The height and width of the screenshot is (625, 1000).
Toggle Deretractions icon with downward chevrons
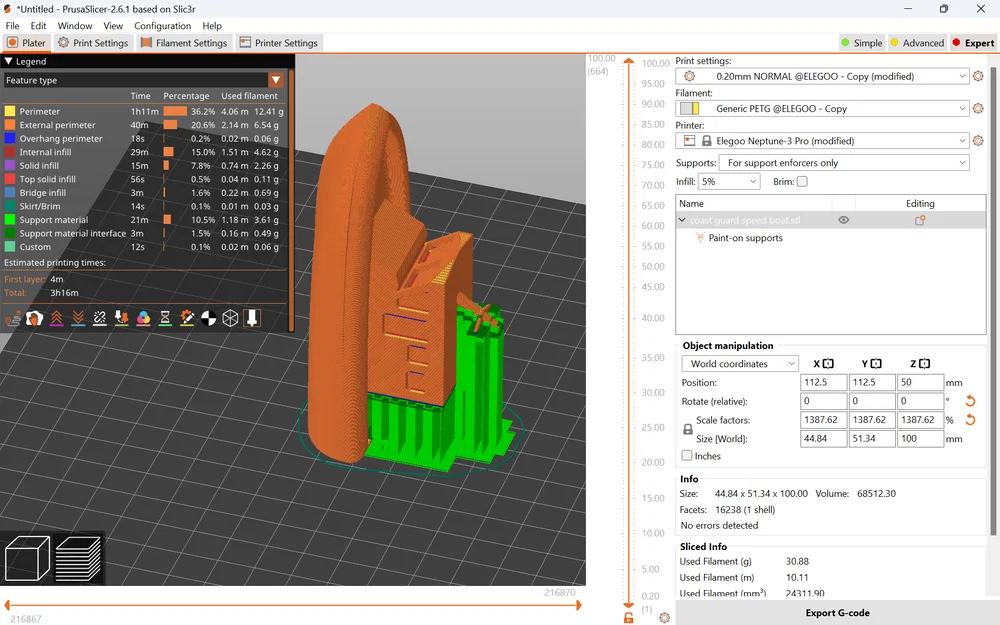point(78,318)
